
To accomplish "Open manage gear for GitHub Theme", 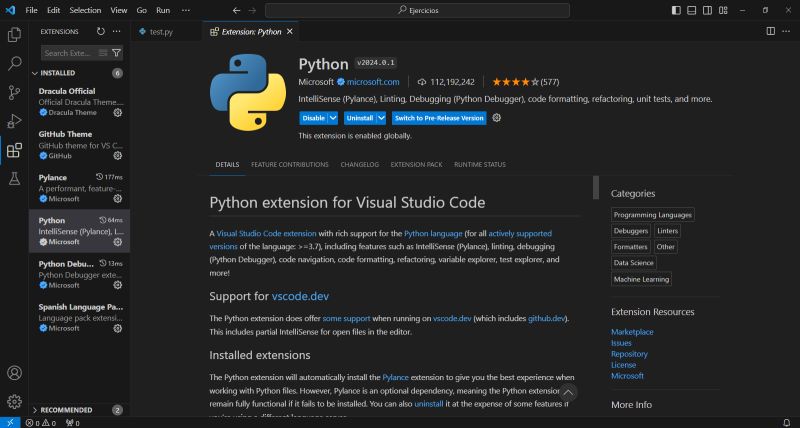I will pyautogui.click(x=118, y=156).
